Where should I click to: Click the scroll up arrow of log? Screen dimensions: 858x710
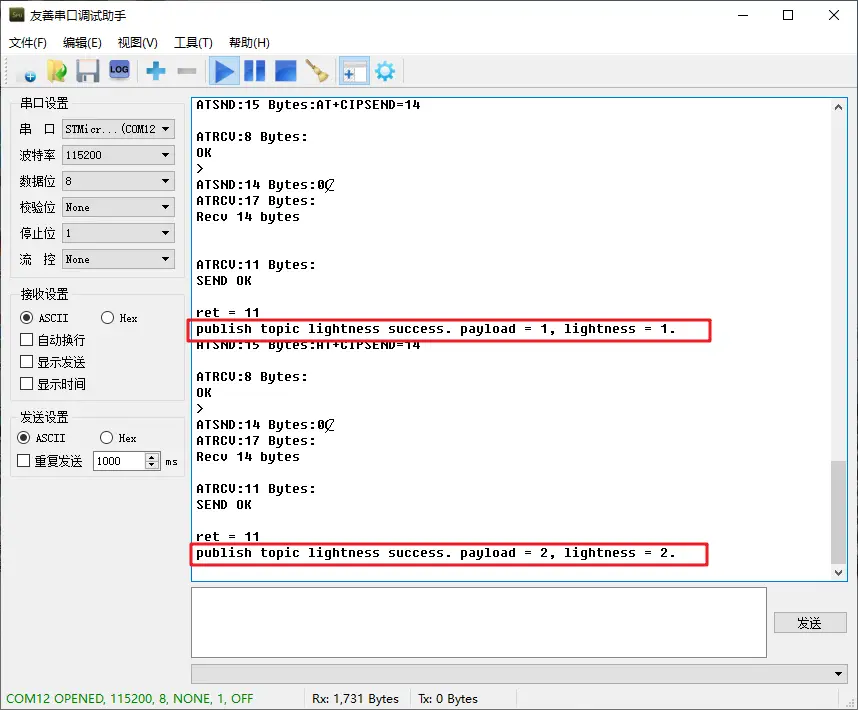[x=838, y=107]
